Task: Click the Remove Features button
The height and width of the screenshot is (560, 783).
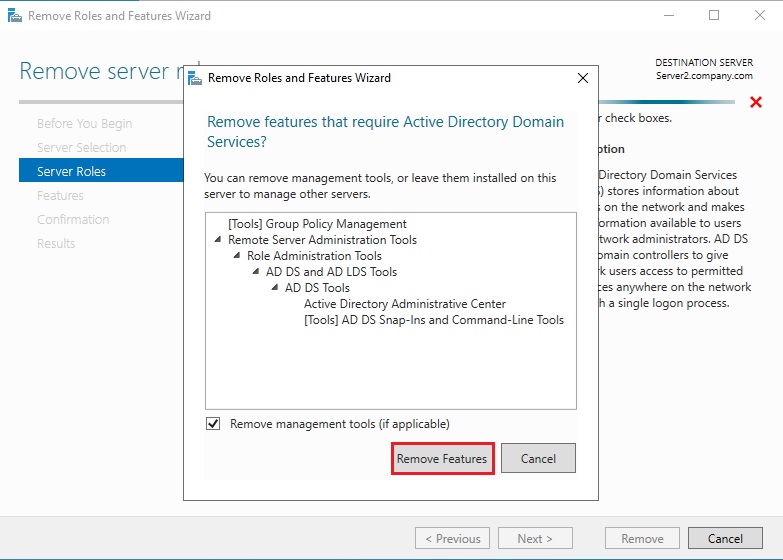Action: [441, 458]
